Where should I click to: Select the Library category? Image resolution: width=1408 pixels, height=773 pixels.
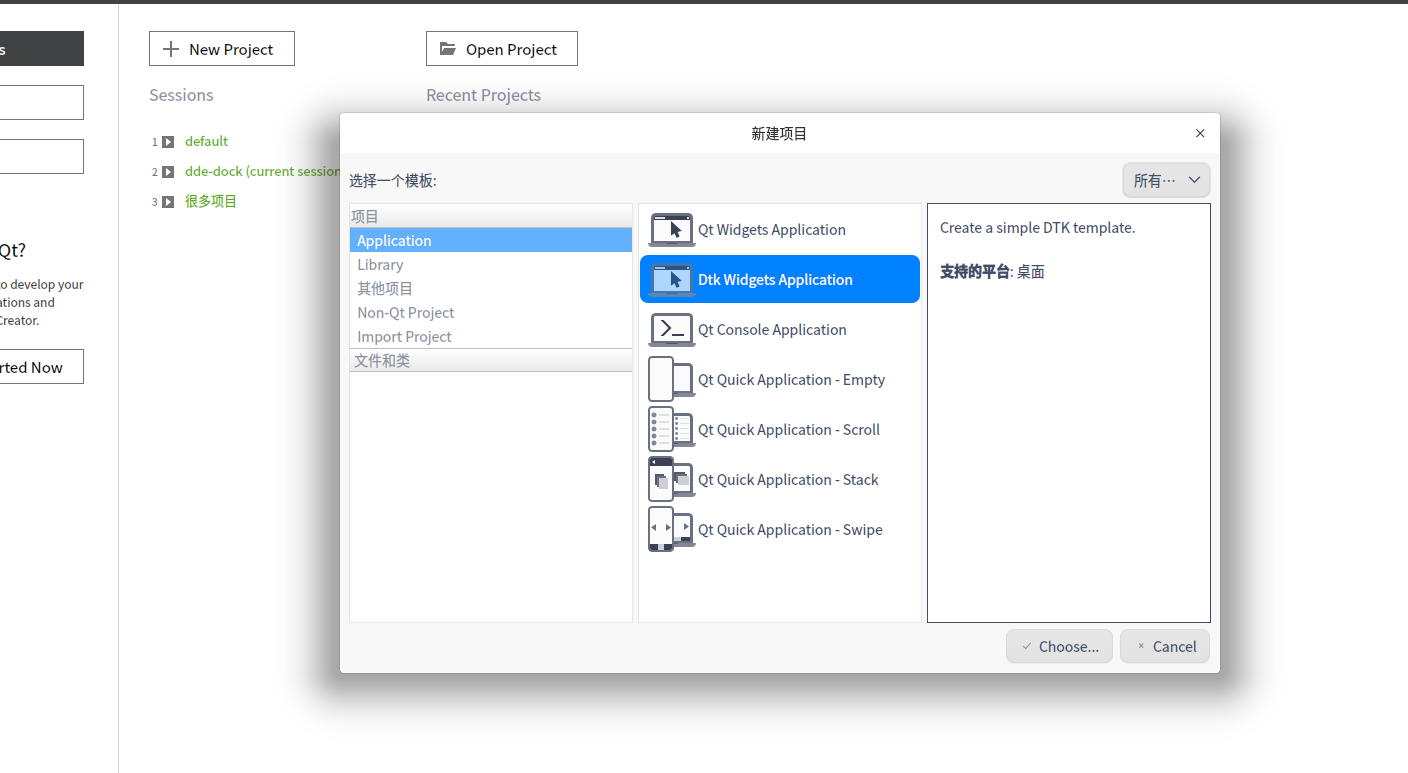coord(491,264)
